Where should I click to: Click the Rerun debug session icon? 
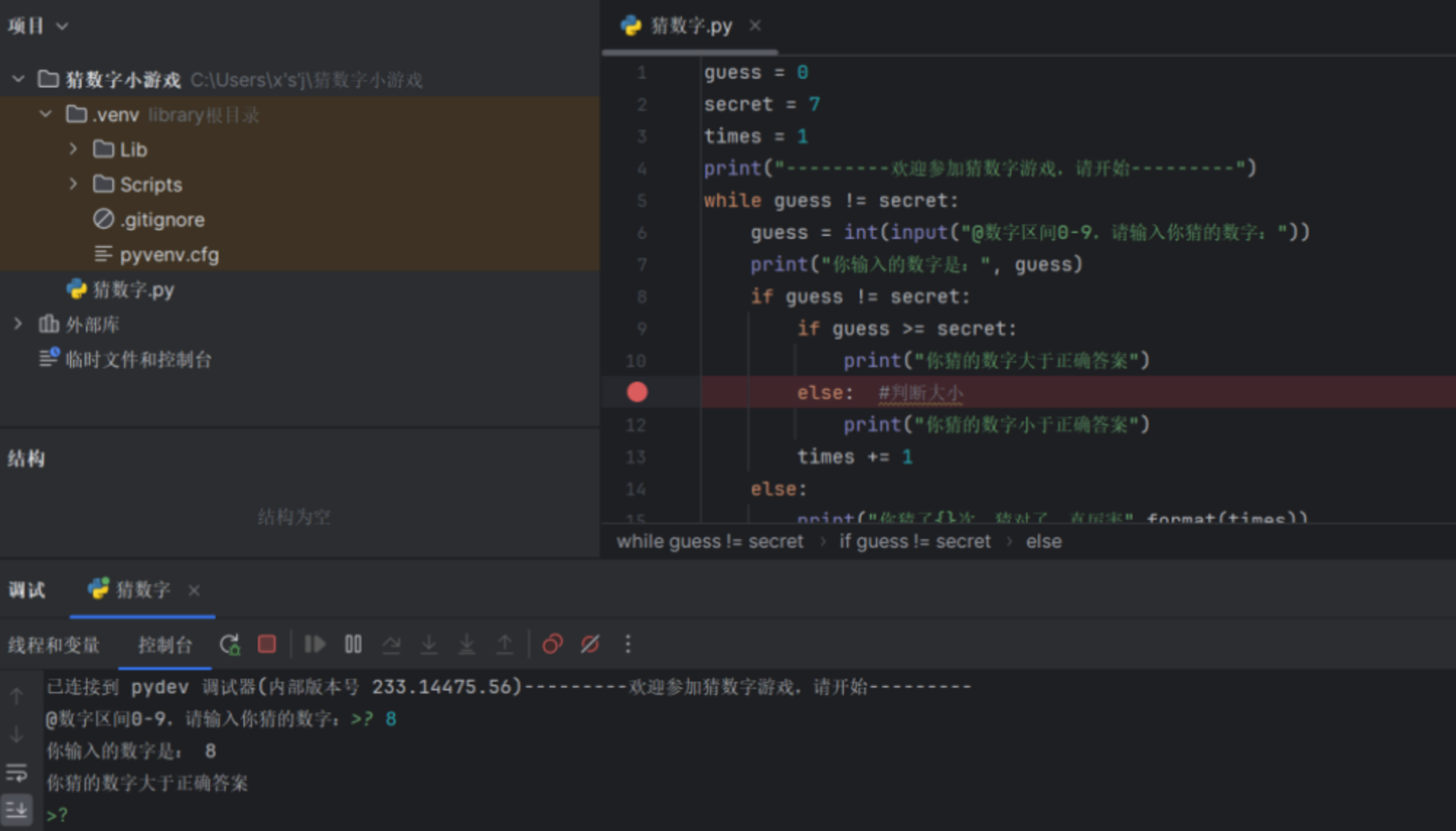[230, 645]
